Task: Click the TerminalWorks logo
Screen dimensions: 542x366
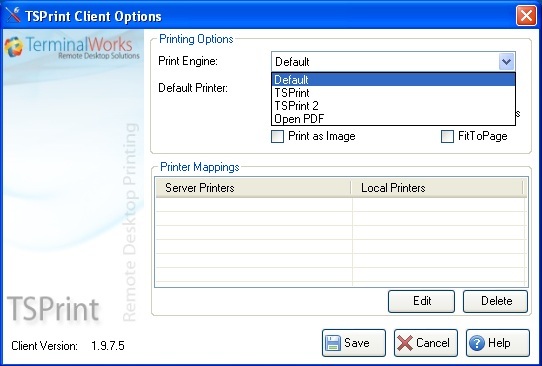Action: (72, 47)
